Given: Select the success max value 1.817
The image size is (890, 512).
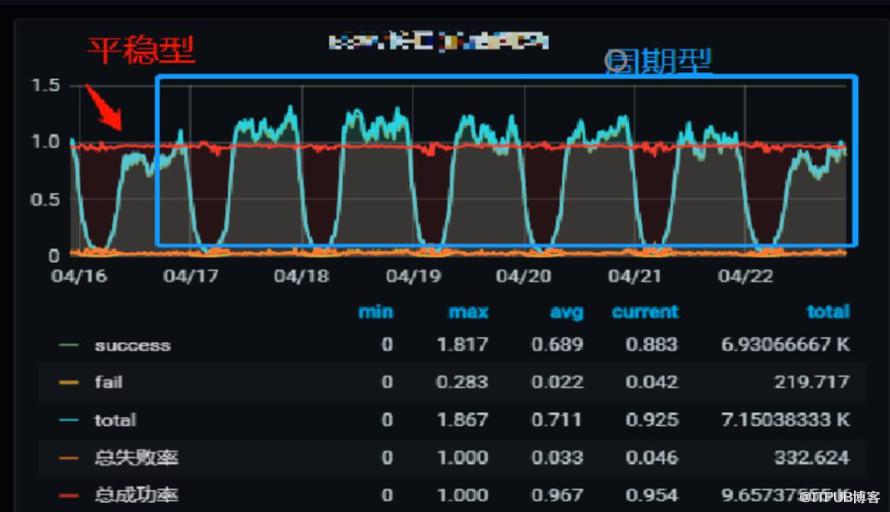Looking at the screenshot, I should (x=463, y=345).
